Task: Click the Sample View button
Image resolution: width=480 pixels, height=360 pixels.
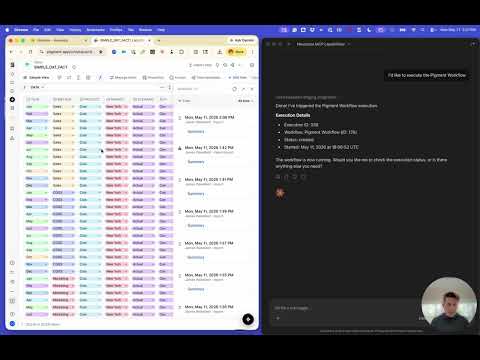Action: 36,78
